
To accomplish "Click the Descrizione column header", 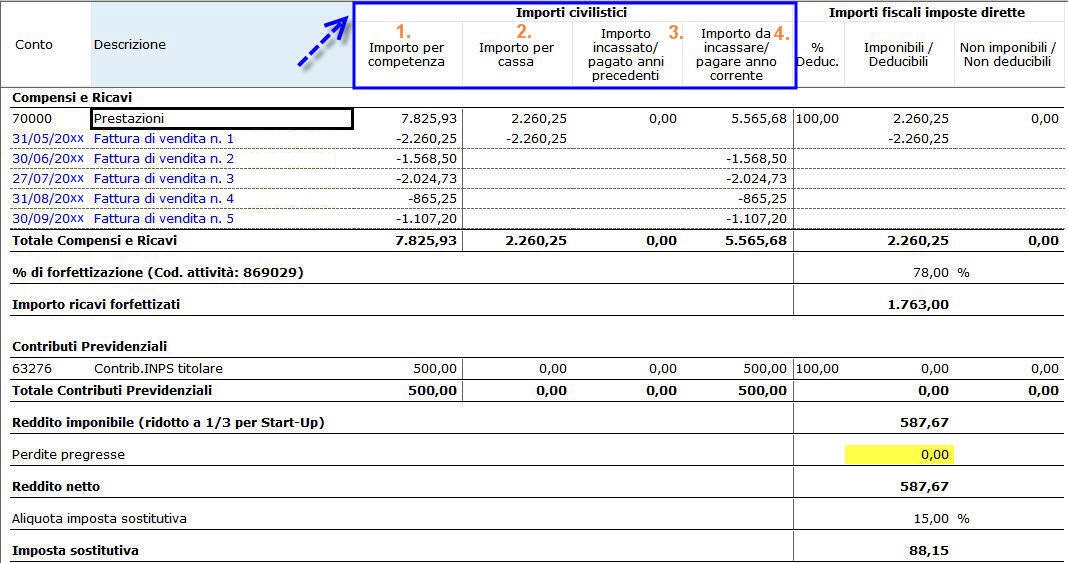I will tap(130, 45).
